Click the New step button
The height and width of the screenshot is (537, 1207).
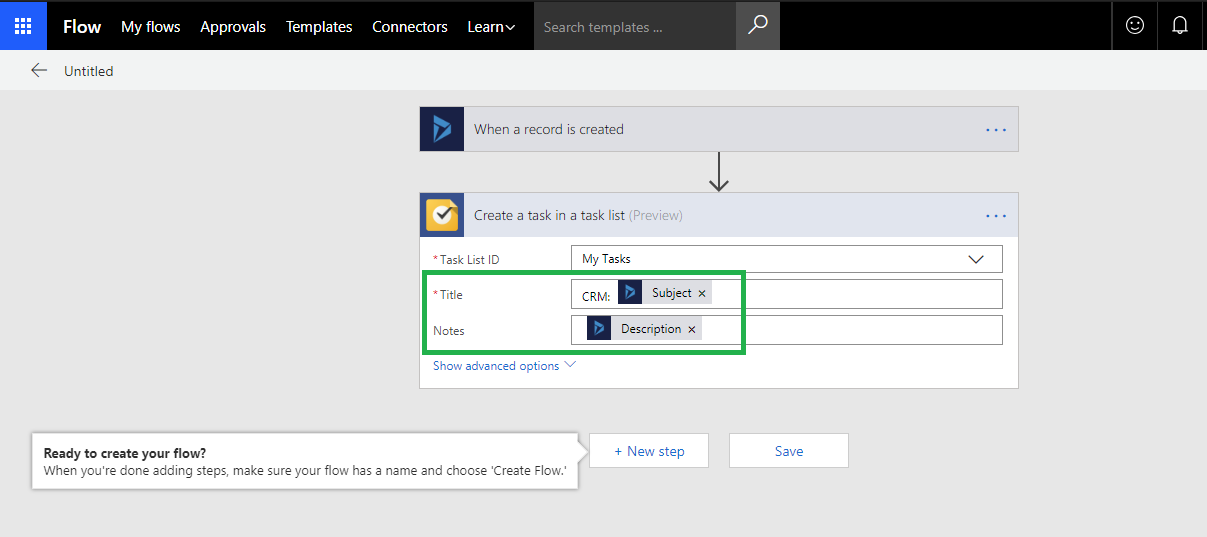(x=649, y=451)
